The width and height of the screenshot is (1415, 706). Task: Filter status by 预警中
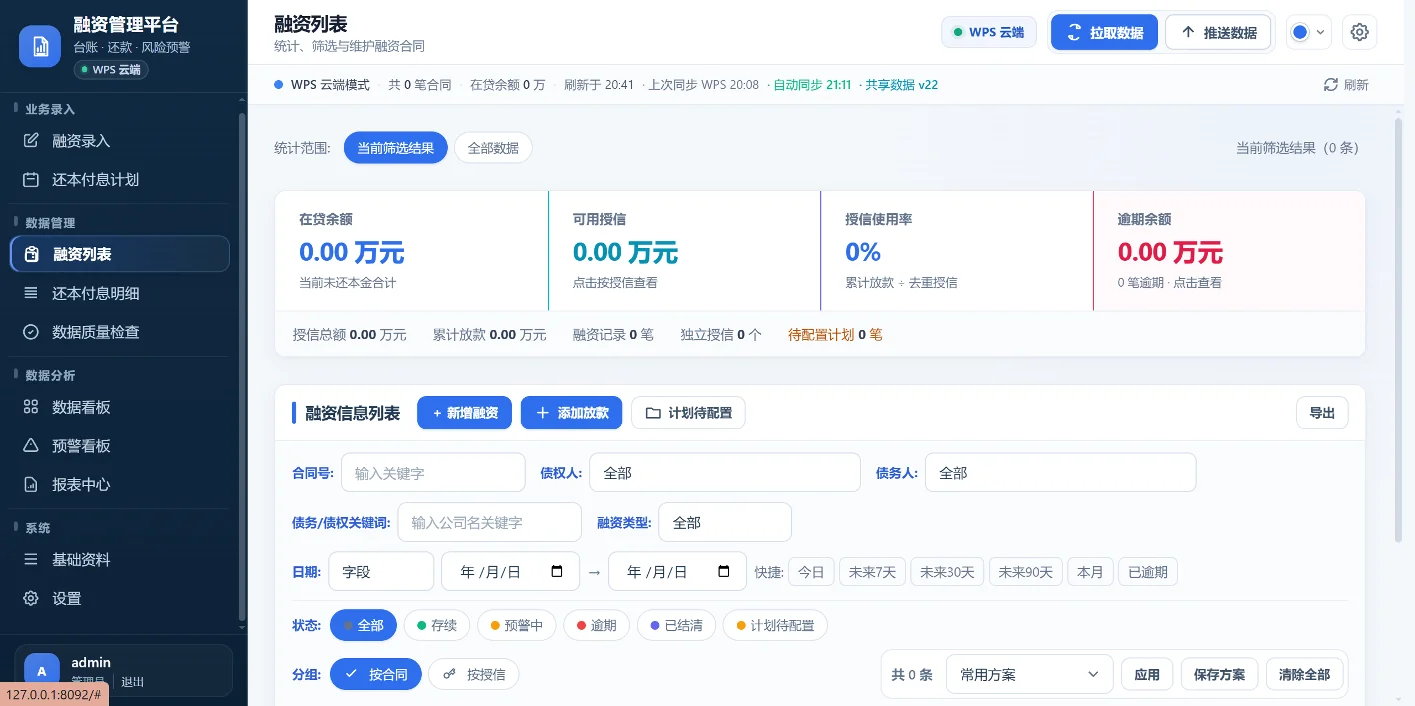517,626
